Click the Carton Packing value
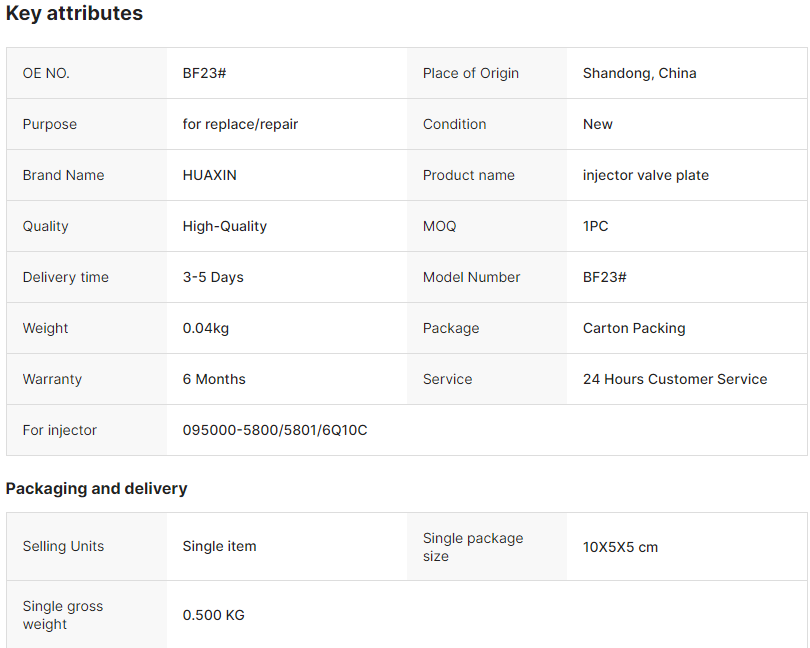Image resolution: width=810 pixels, height=648 pixels. pos(634,329)
